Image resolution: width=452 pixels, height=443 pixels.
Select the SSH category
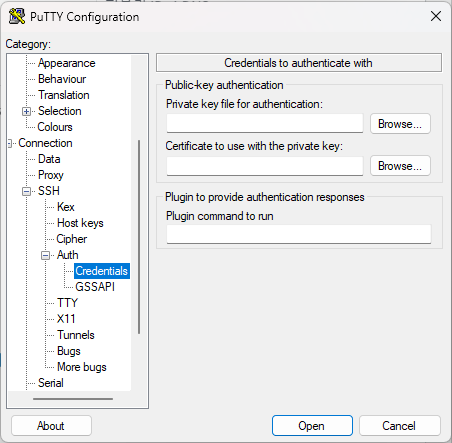click(x=49, y=191)
